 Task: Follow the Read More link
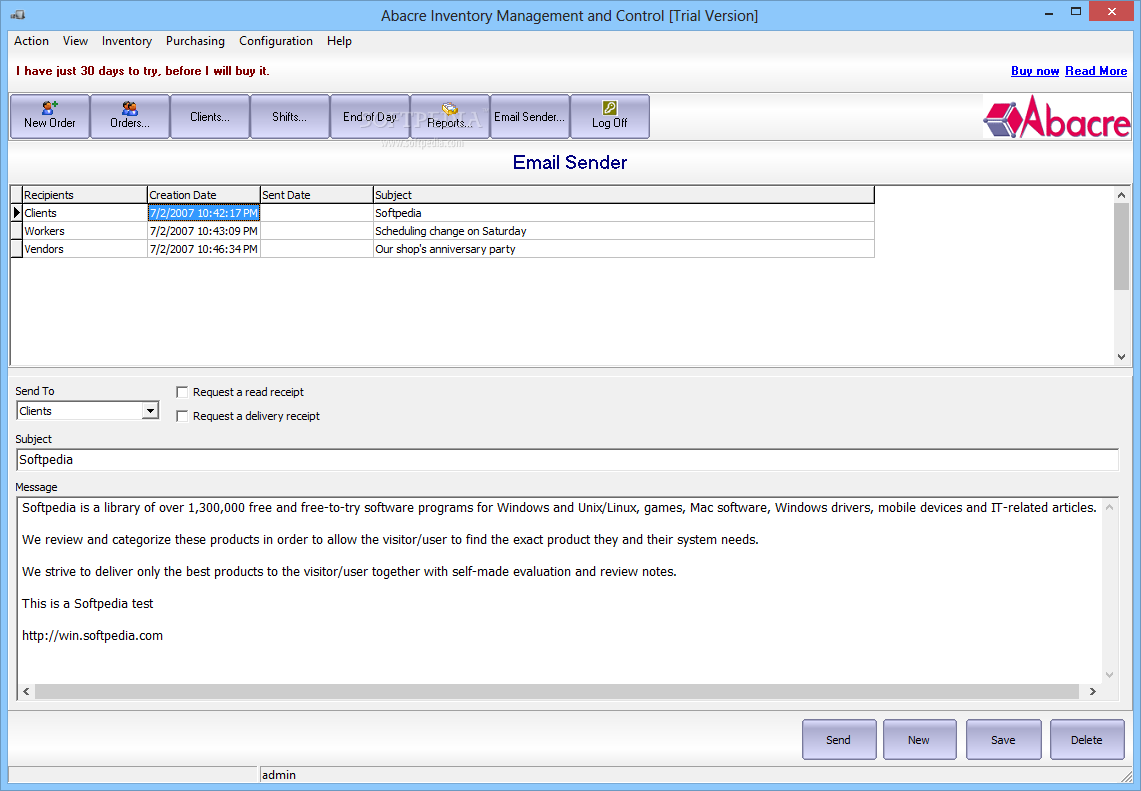point(1096,71)
